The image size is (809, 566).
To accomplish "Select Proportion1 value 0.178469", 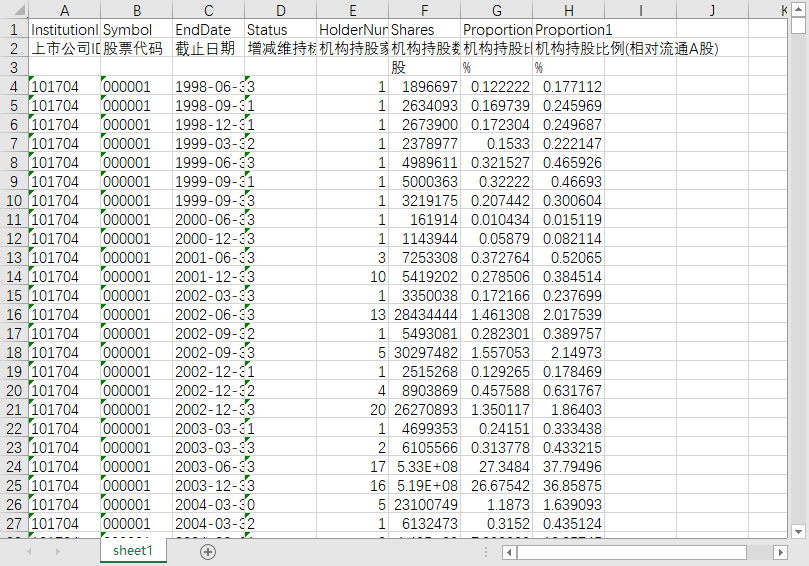I will 569,371.
